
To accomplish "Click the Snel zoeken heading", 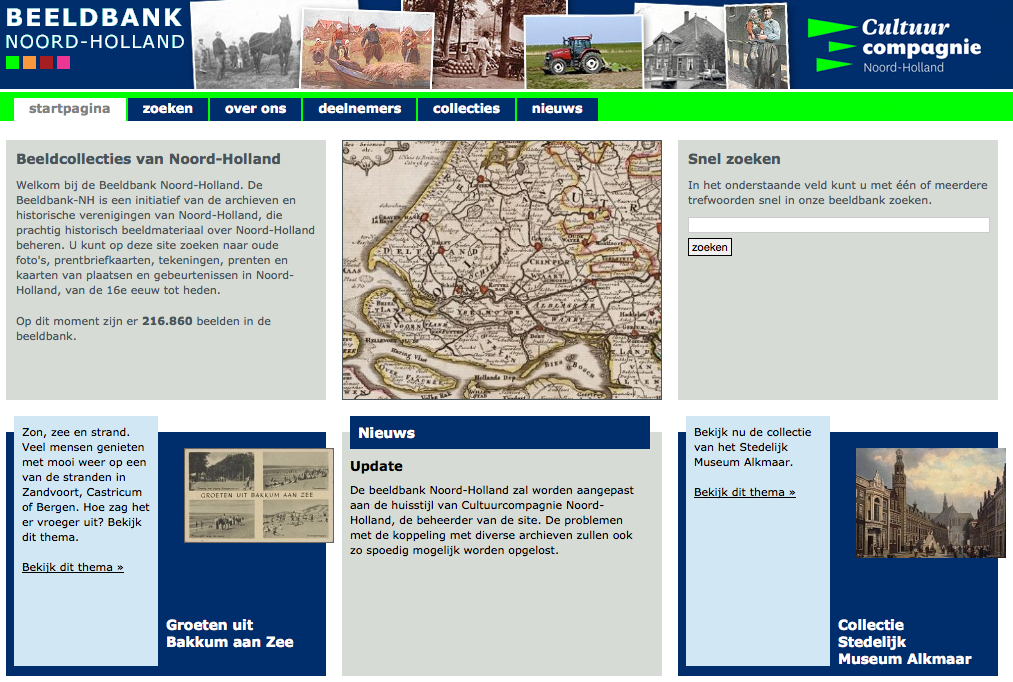I will click(734, 159).
